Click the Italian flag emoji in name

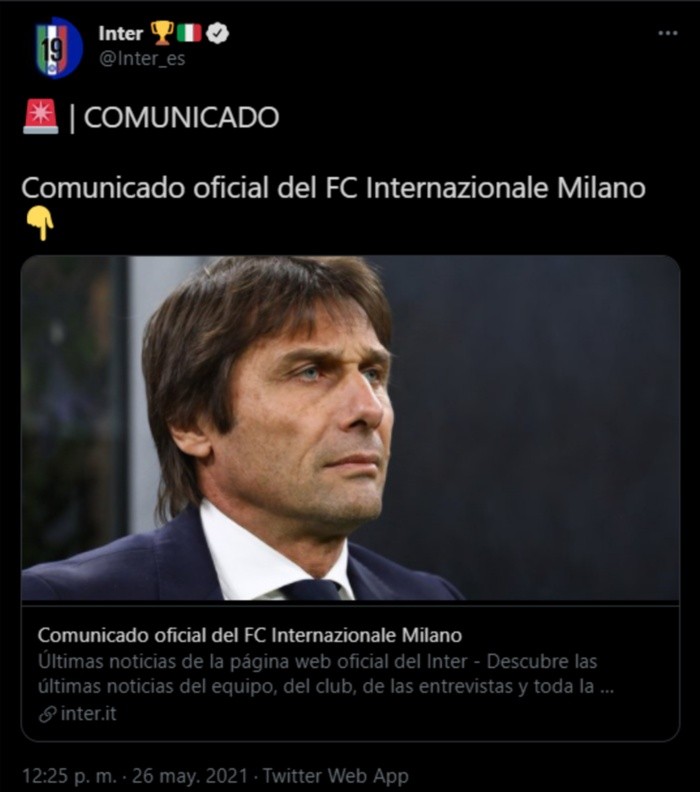coord(189,33)
